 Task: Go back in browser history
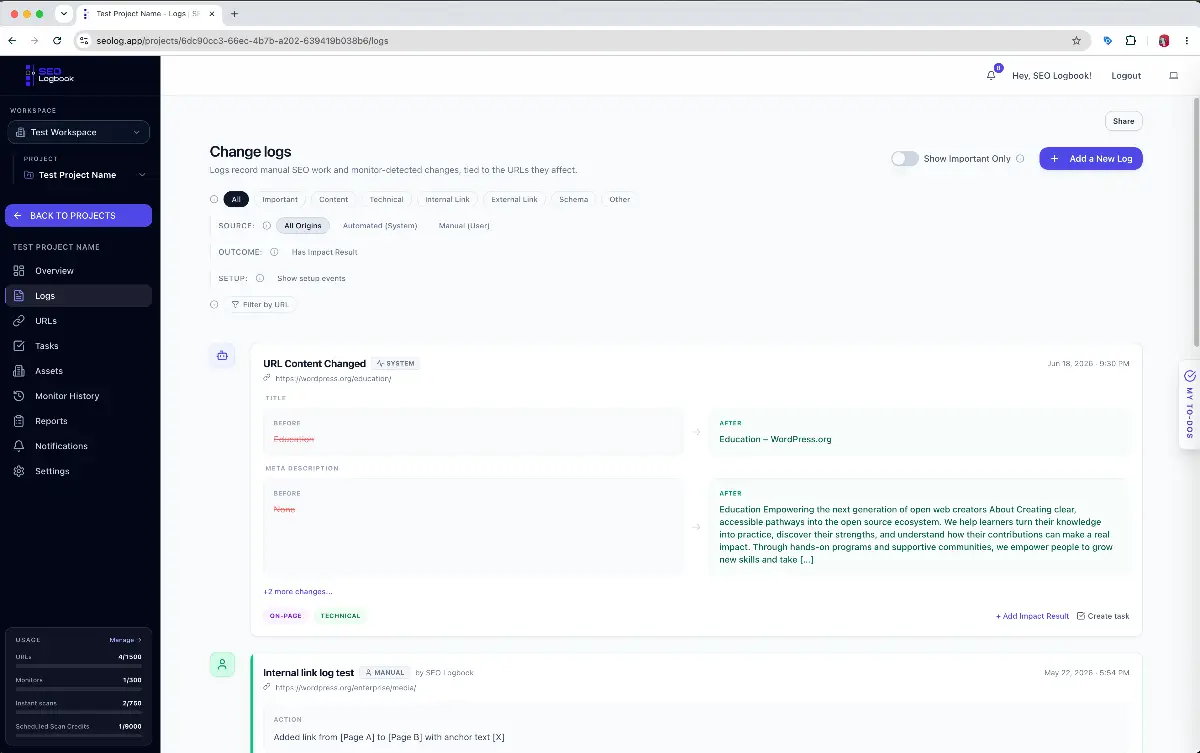click(x=12, y=41)
